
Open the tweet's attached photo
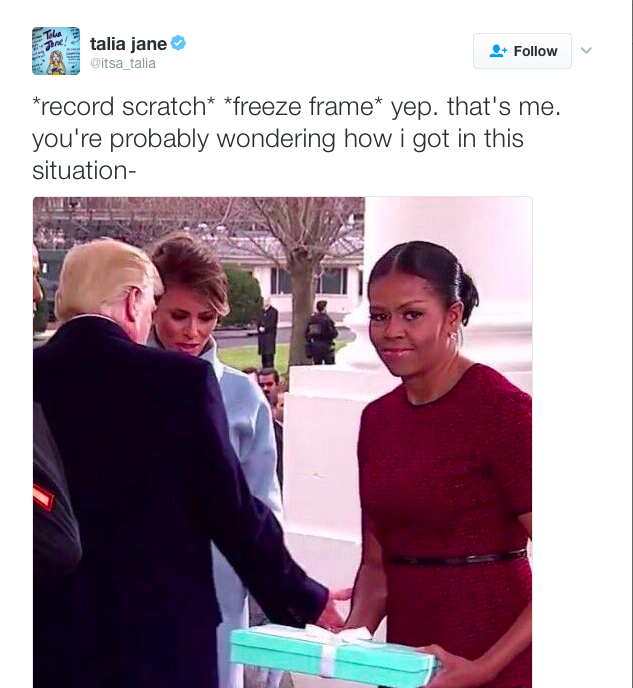(283, 442)
